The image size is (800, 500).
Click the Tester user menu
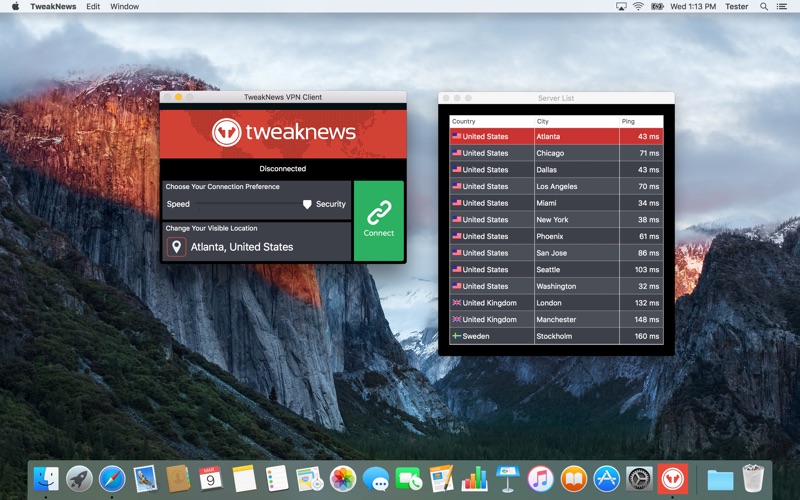coord(736,7)
